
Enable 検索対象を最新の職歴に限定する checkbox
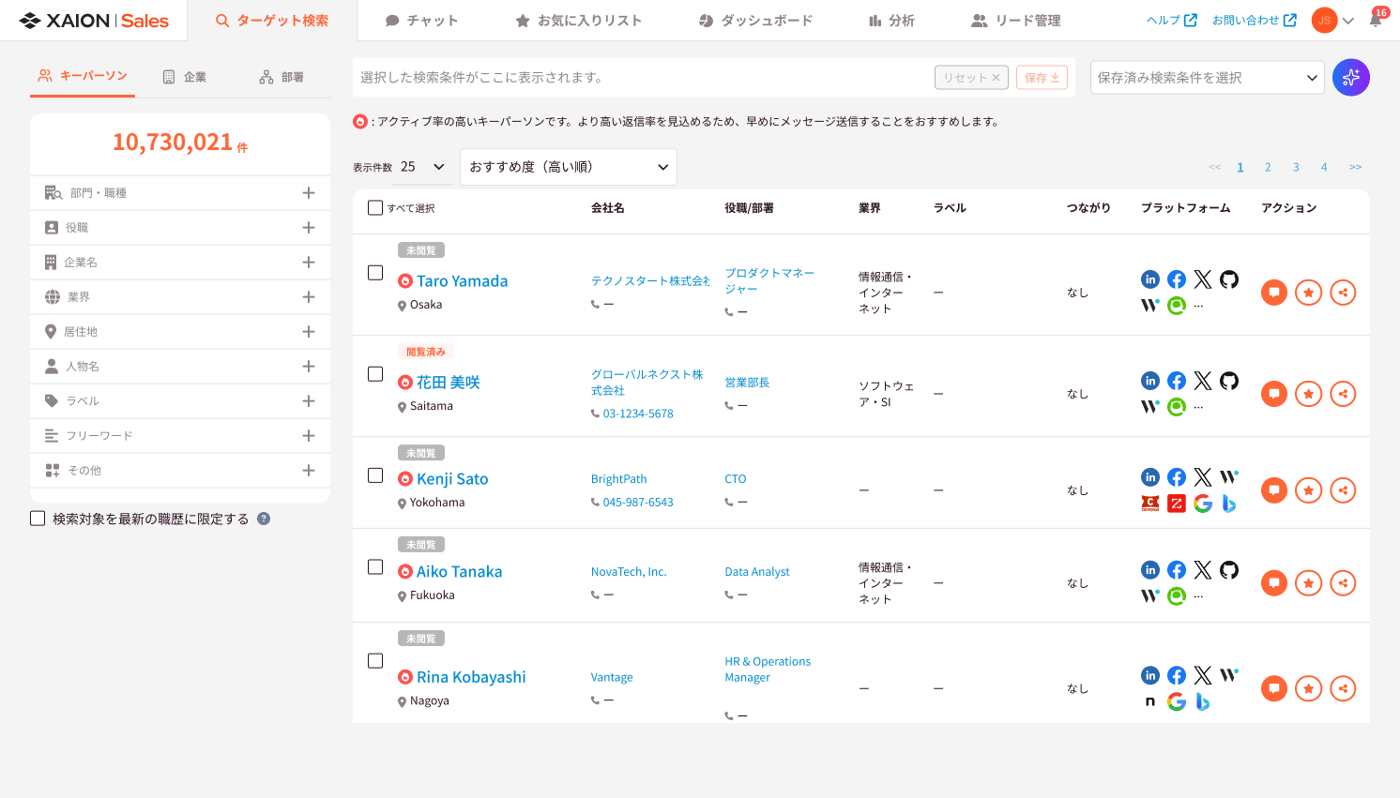(x=38, y=519)
